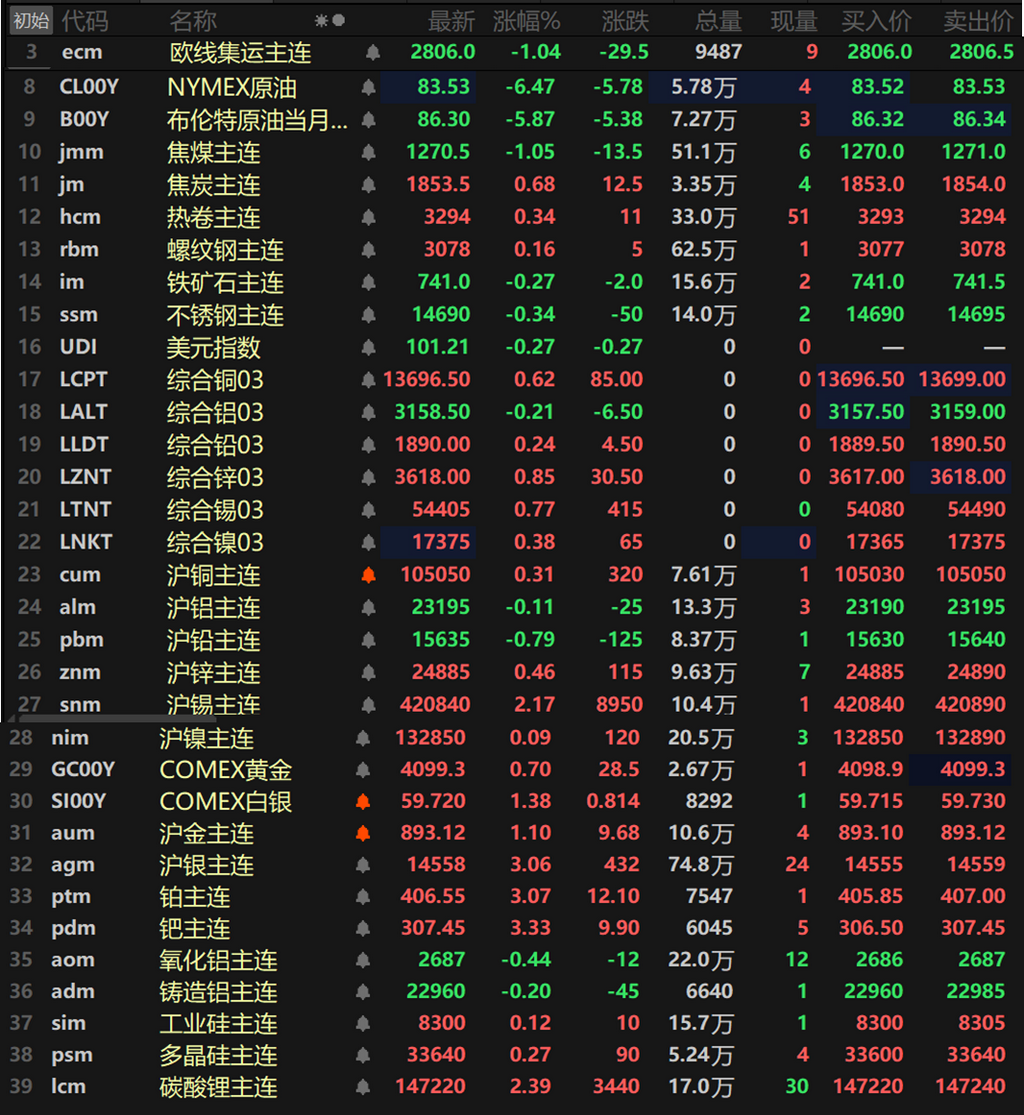This screenshot has width=1024, height=1115.
Task: Click the bell icon for 沪锌主连
Action: [368, 673]
